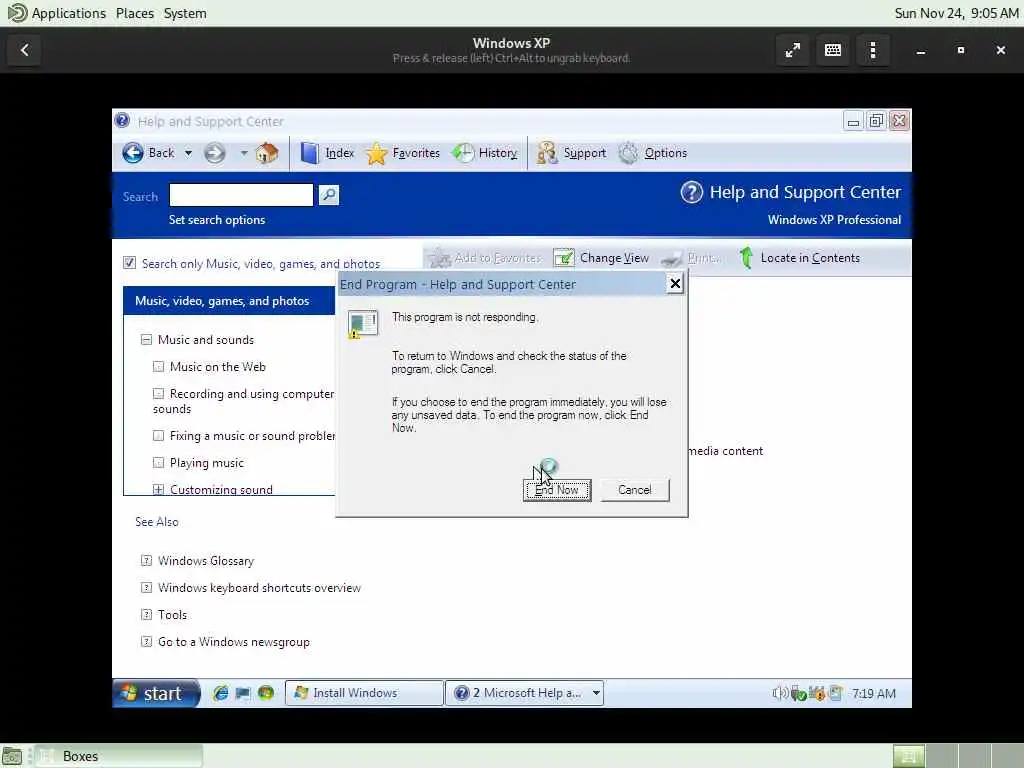Go back in Boxes window header
Viewport: 1024px width, 768px height.
click(x=25, y=50)
